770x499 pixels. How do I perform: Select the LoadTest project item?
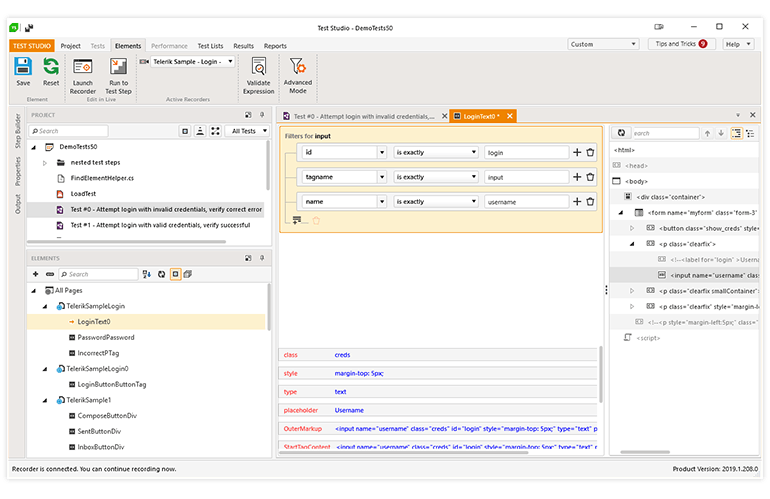pos(83,194)
